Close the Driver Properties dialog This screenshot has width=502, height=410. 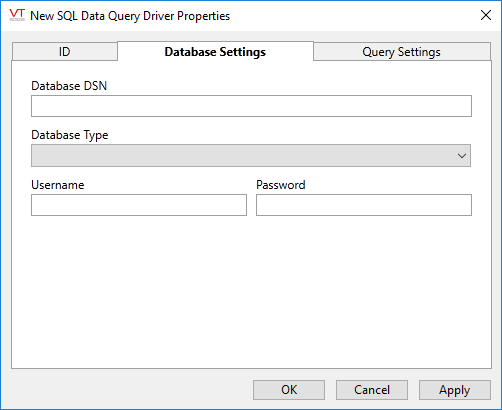click(x=486, y=15)
